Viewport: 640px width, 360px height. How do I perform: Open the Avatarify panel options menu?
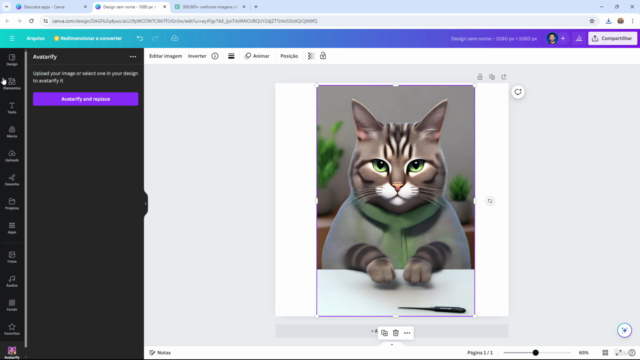click(x=133, y=57)
